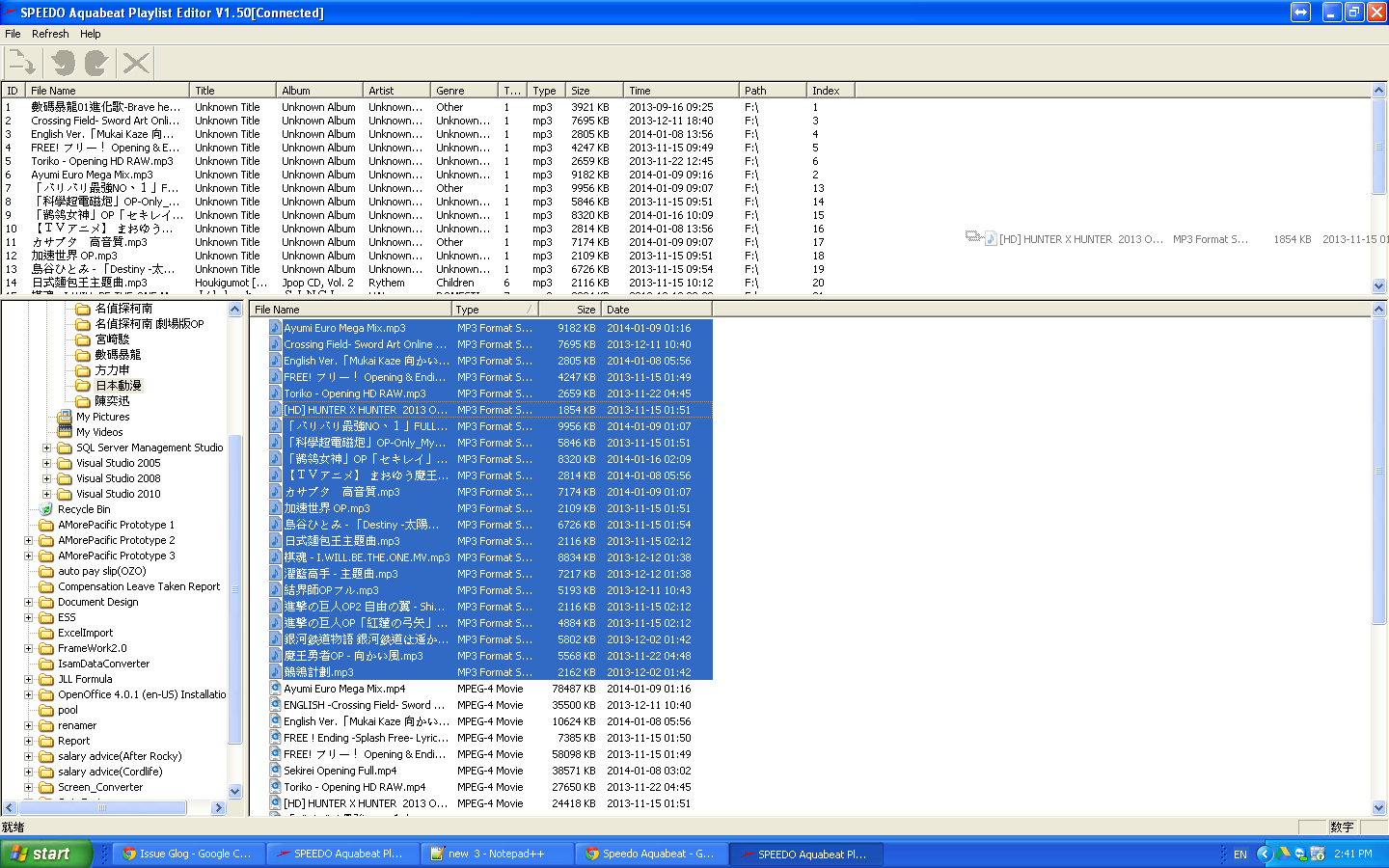Sort playlist by Genre column header

[465, 91]
